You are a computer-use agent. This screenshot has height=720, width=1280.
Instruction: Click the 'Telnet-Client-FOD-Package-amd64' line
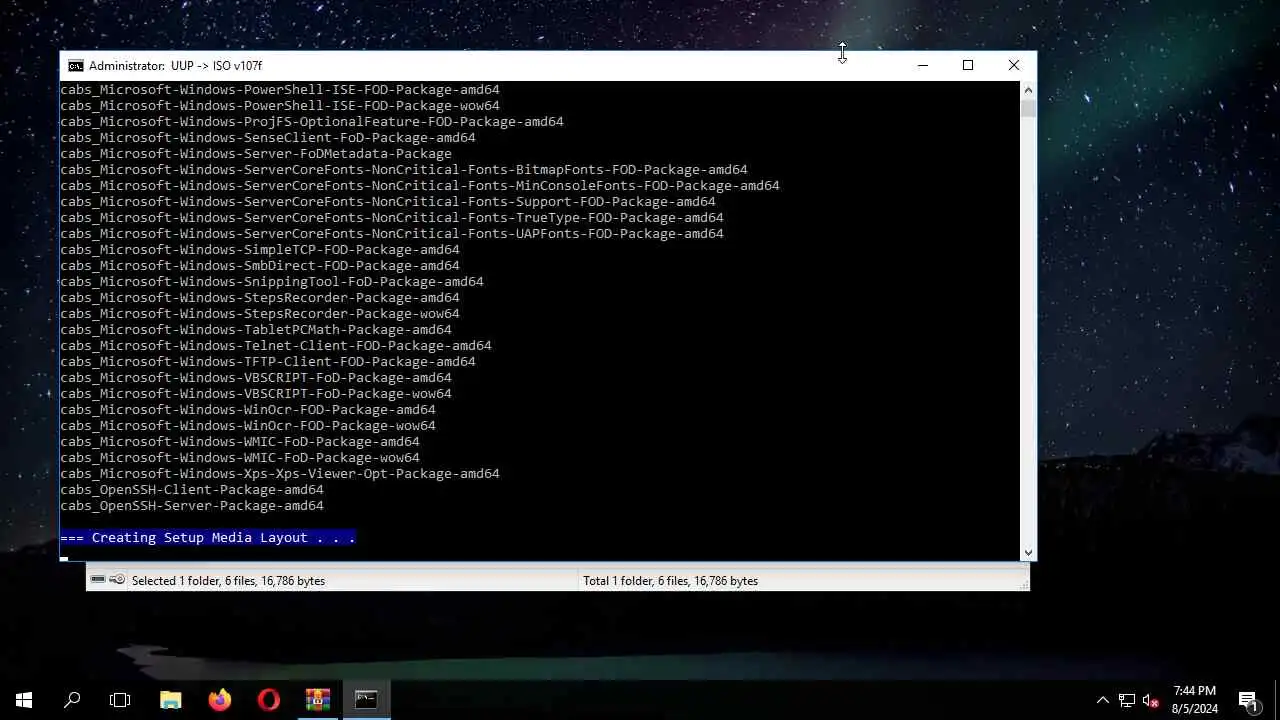[276, 346]
